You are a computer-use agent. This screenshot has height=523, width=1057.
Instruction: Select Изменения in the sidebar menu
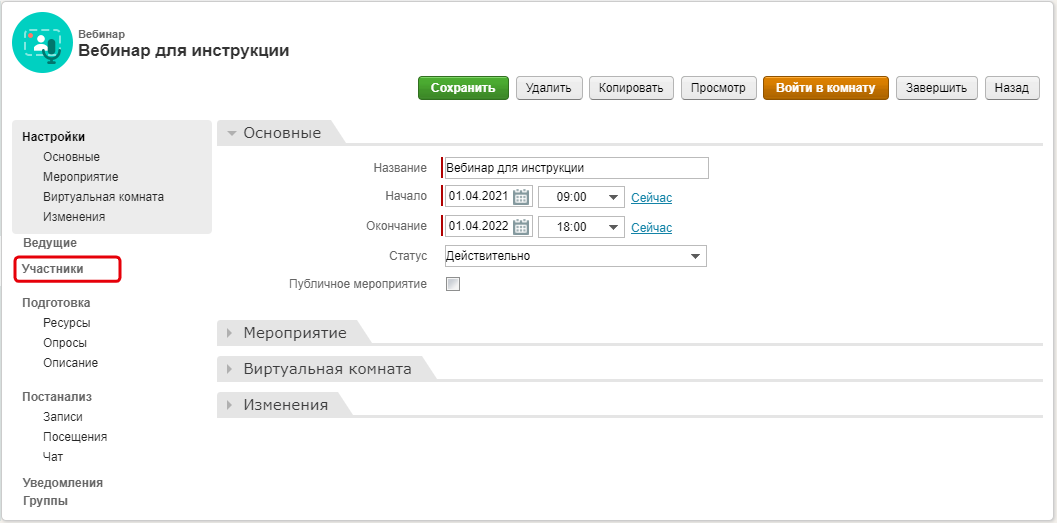pyautogui.click(x=74, y=216)
